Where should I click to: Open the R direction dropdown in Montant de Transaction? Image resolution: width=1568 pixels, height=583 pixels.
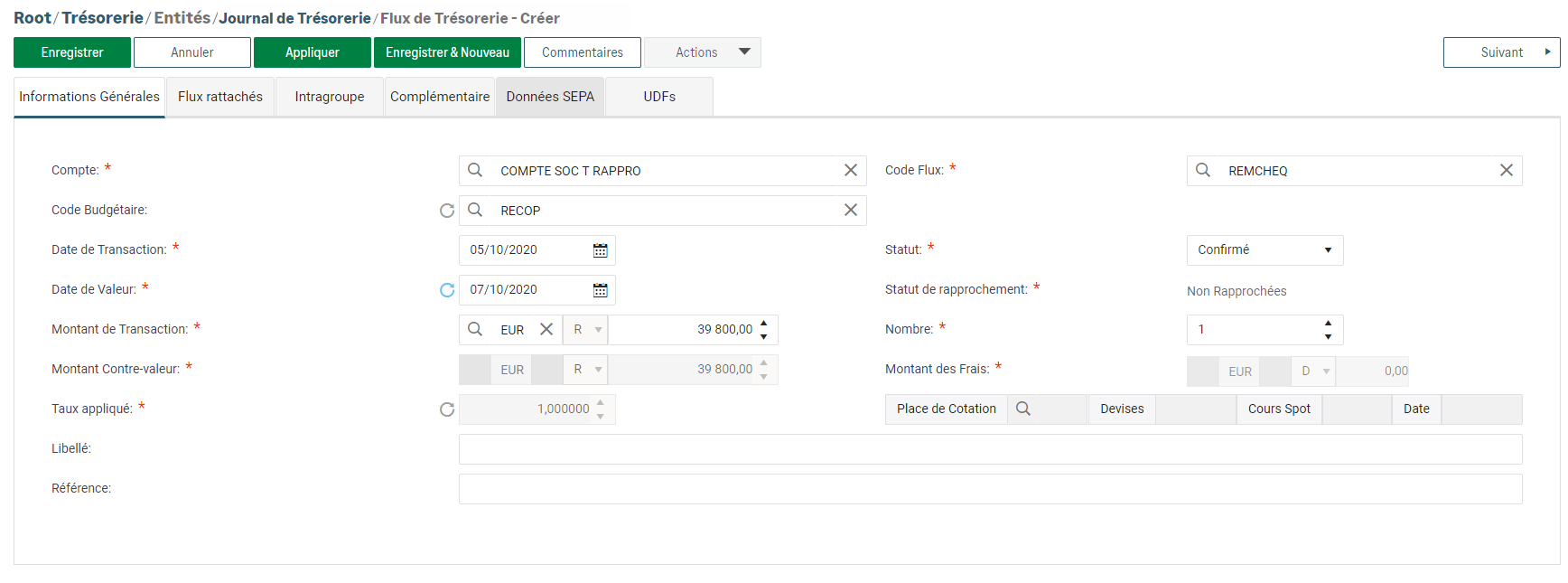(x=597, y=330)
